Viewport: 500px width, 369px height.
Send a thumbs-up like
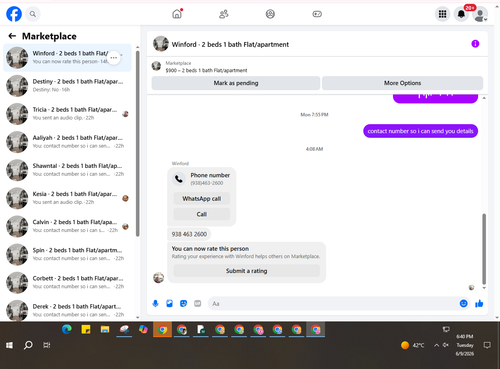[479, 303]
